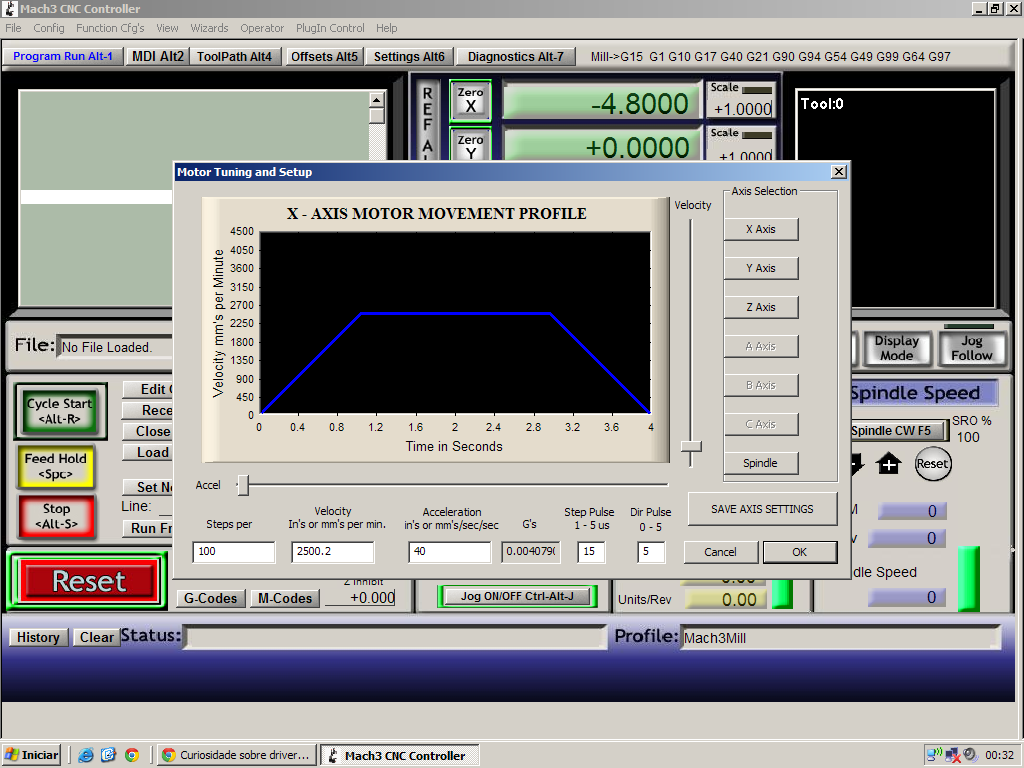The width and height of the screenshot is (1024, 768).
Task: Click the X Scale value +1.0000
Action: 742,108
